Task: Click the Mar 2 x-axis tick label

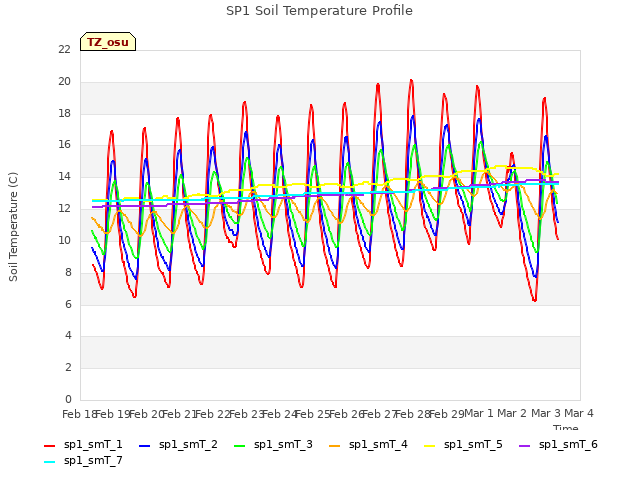Action: click(512, 413)
